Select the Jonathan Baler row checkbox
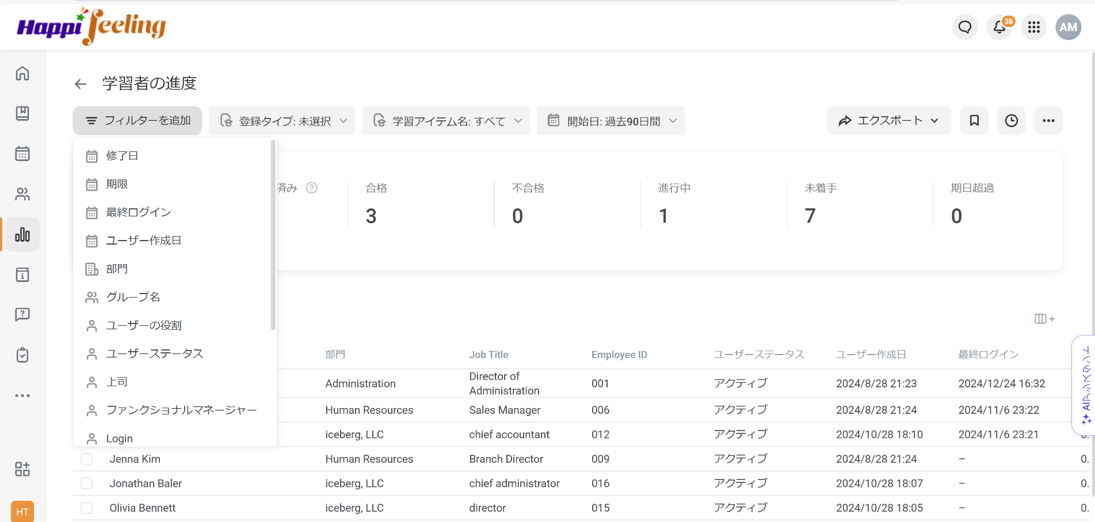Image resolution: width=1095 pixels, height=522 pixels. (x=87, y=484)
